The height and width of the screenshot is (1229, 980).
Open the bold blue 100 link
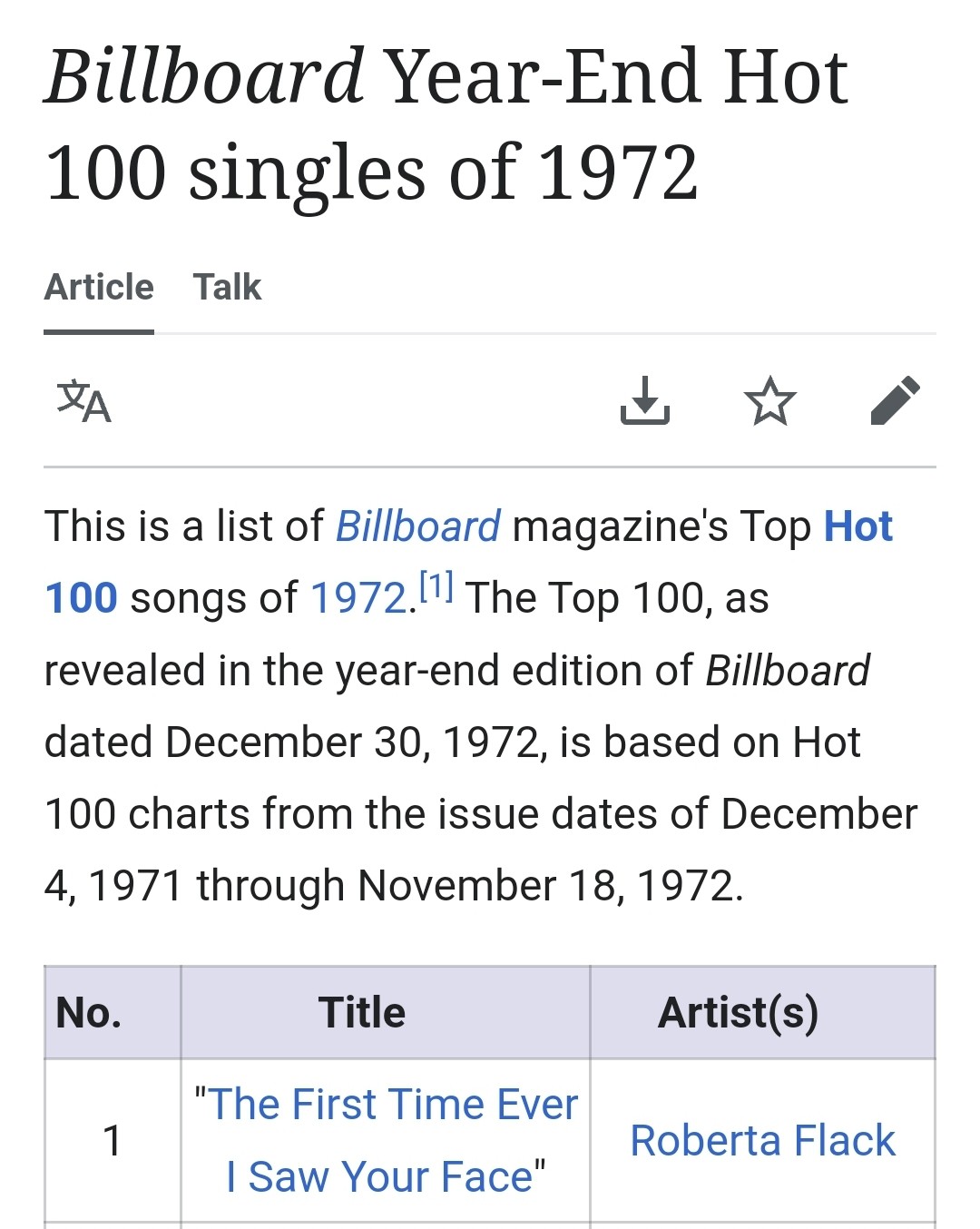[x=81, y=599]
